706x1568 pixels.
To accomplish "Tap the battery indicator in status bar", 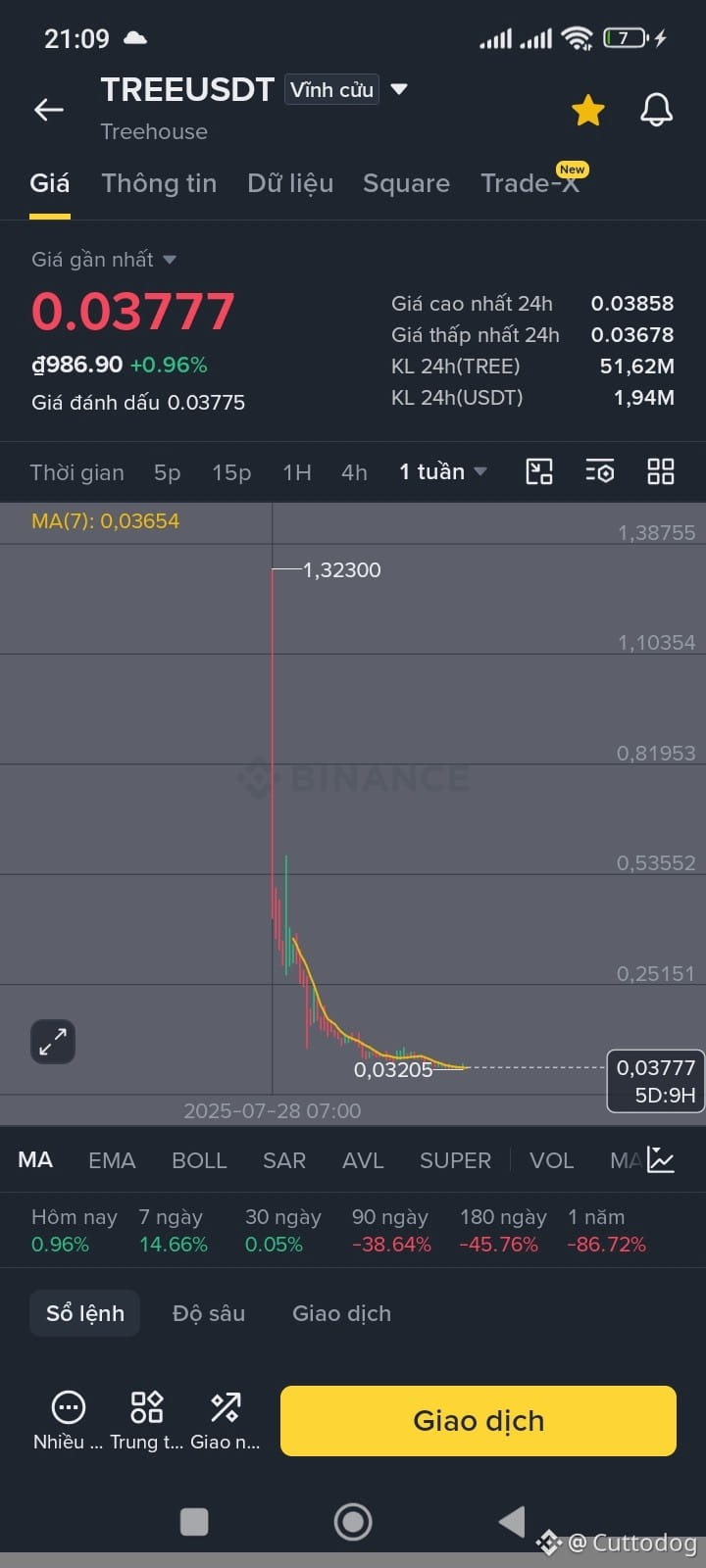I will tap(627, 38).
